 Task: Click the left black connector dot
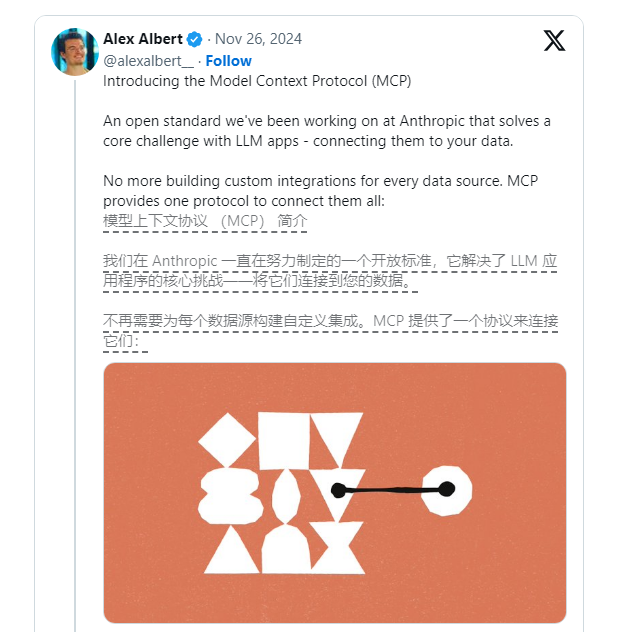[x=339, y=490]
